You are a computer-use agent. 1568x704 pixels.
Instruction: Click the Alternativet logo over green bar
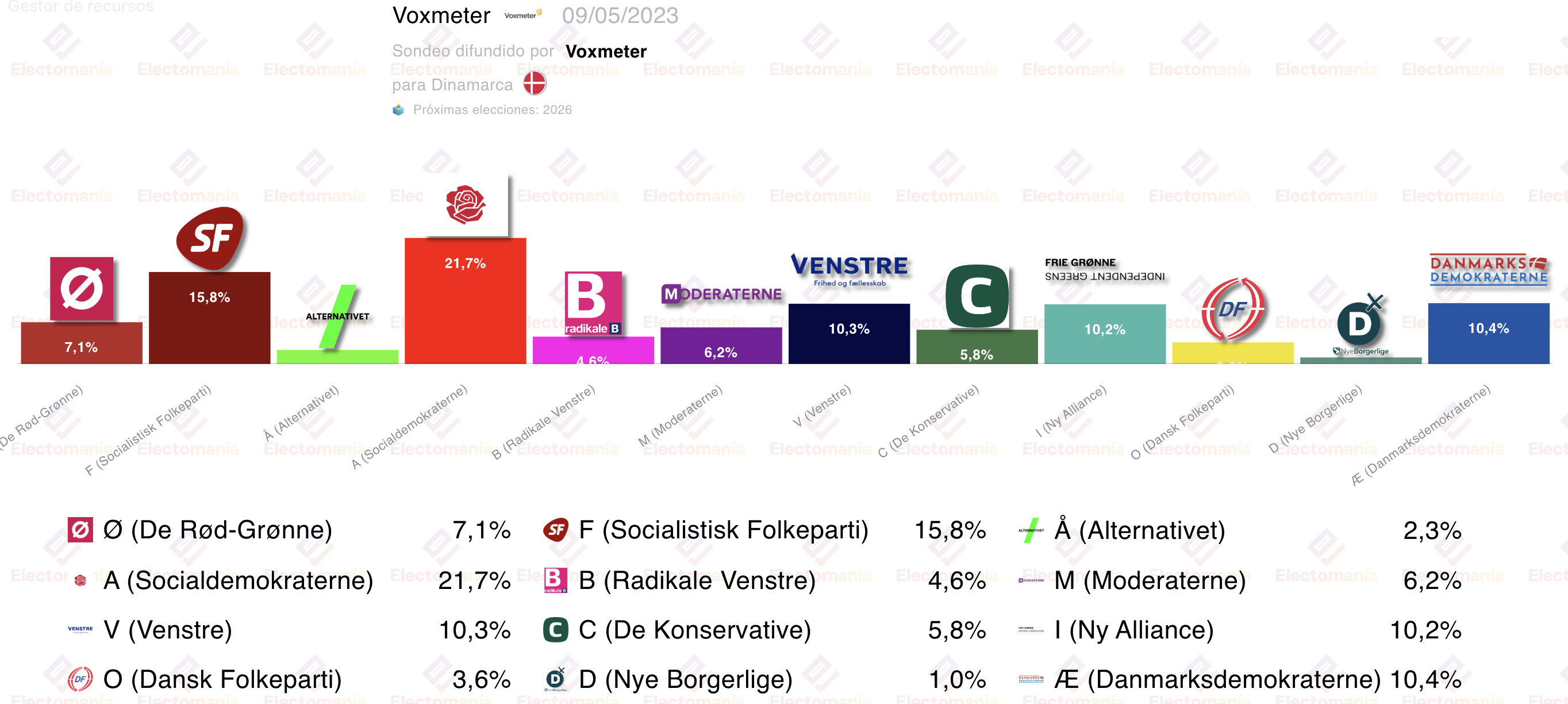coord(338,317)
